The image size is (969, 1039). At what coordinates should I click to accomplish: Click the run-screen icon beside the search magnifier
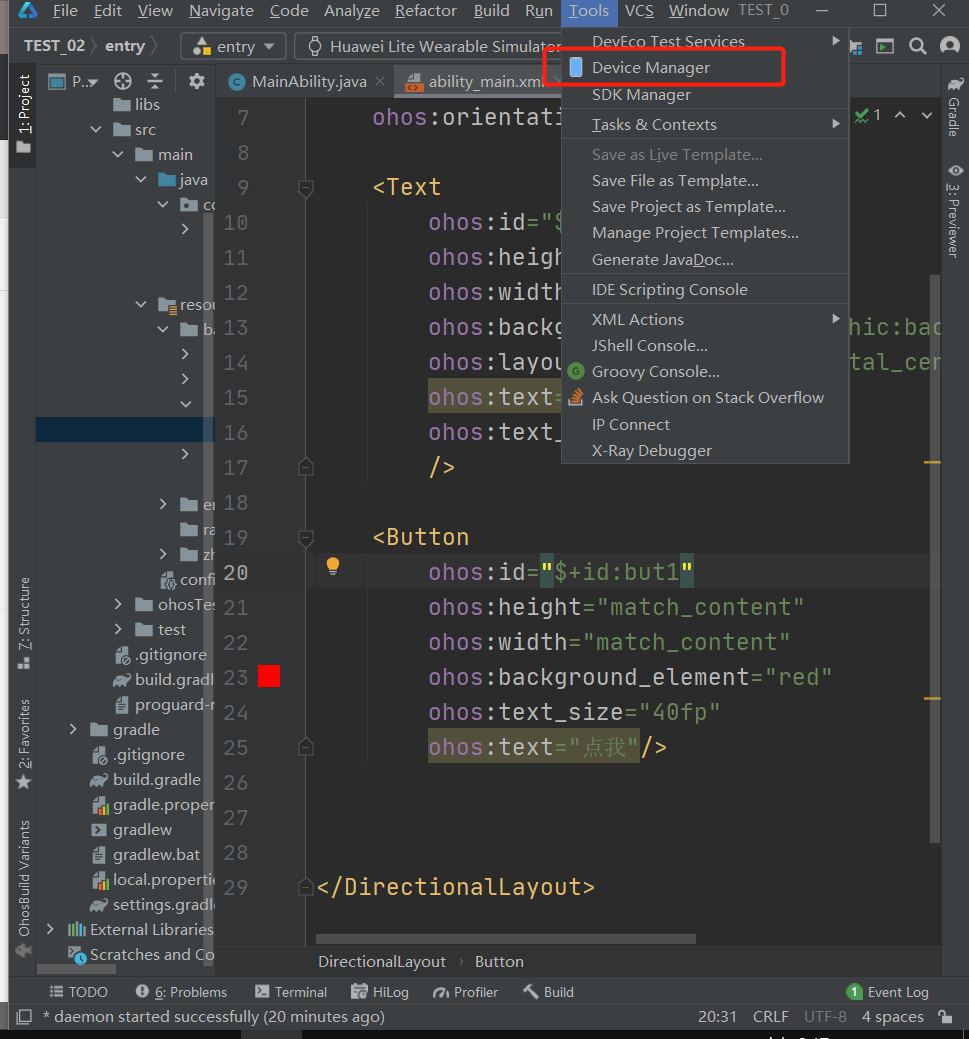[x=885, y=46]
